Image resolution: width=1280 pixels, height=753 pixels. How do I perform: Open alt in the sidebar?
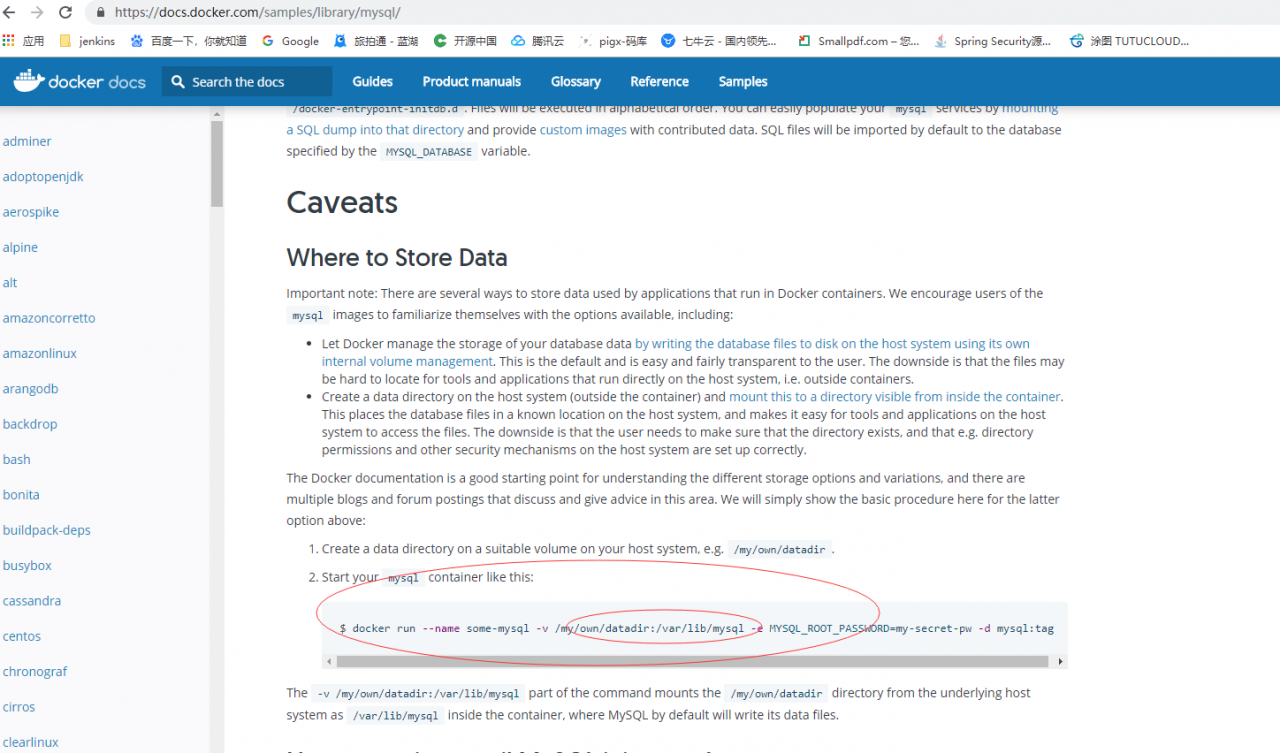(10, 282)
